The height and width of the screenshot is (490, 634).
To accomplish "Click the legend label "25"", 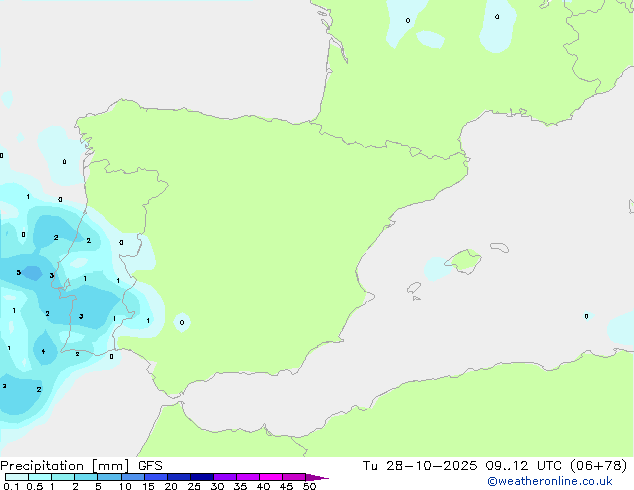I will tap(194, 486).
